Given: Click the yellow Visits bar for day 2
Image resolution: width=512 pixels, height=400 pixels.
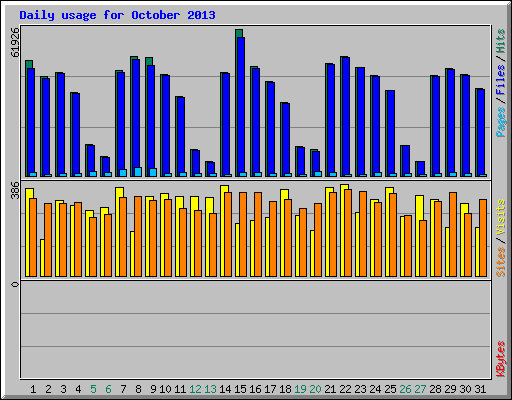Looking at the screenshot, I should [x=42, y=258].
